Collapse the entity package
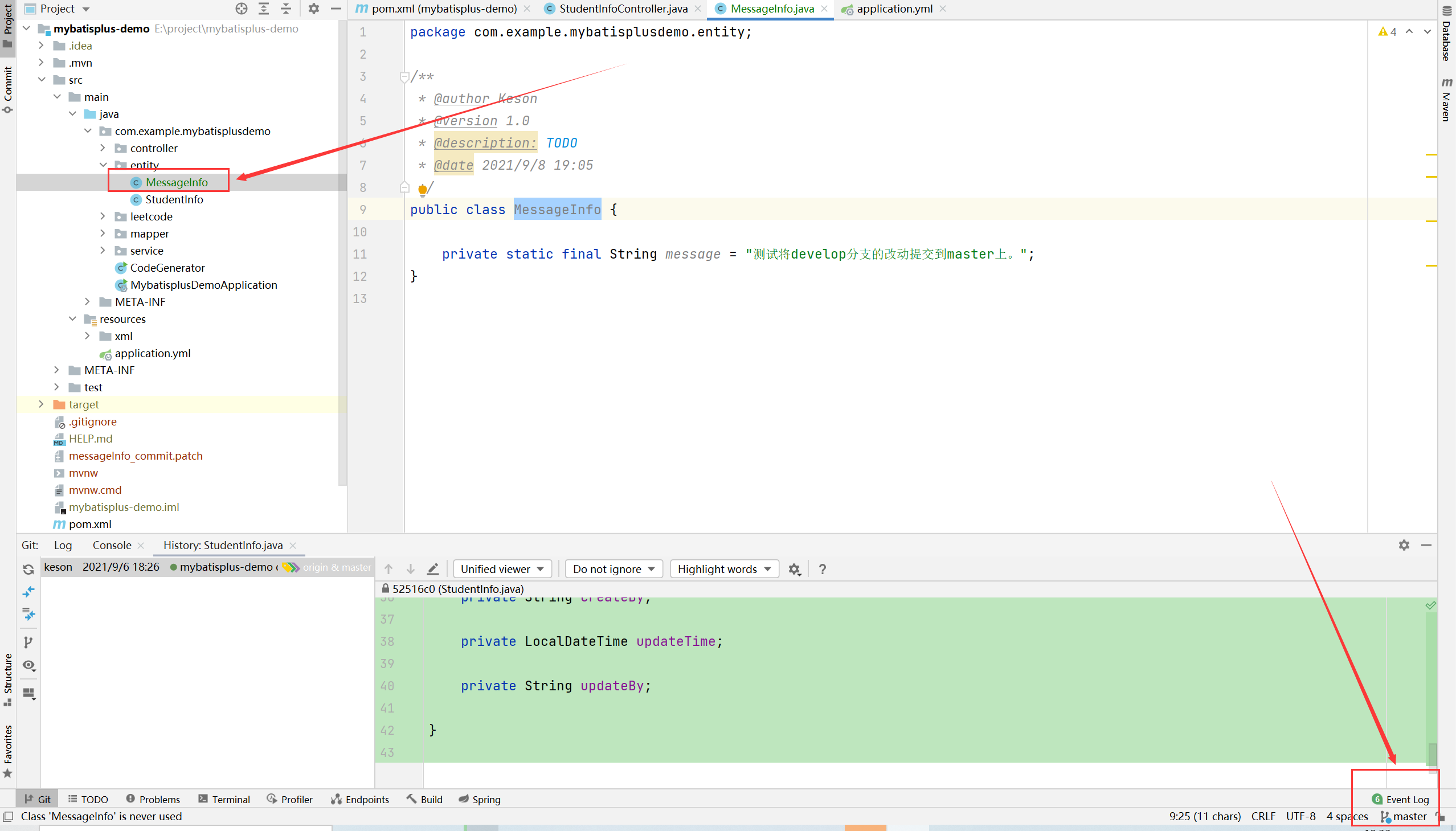1456x831 pixels. point(103,165)
